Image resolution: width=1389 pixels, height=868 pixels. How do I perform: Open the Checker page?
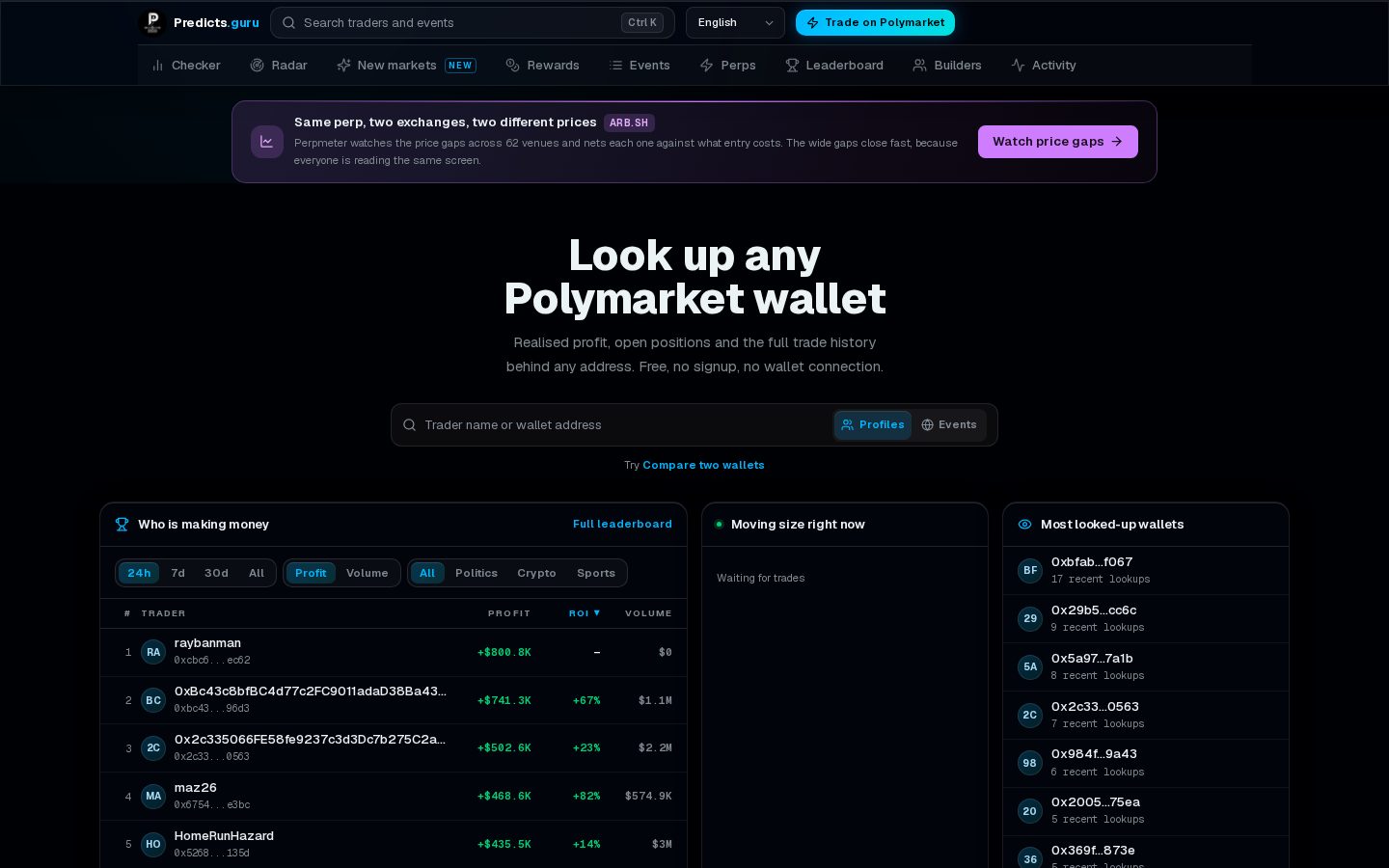pos(186,66)
